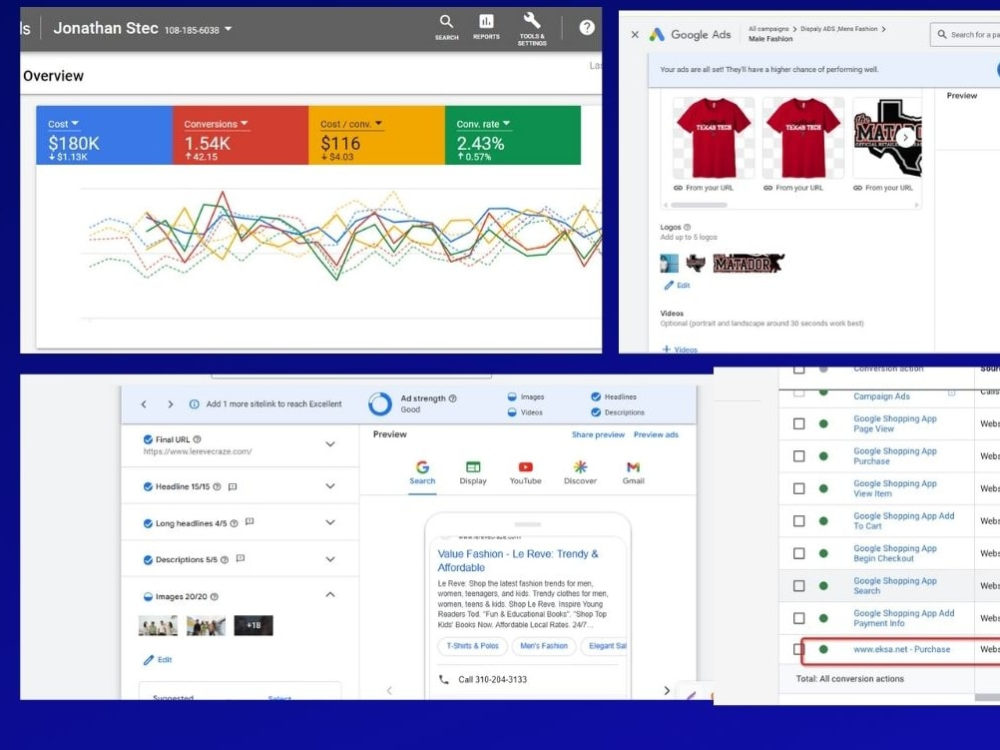Expand the Descriptions 5/5 section
This screenshot has height=750, width=1000.
tap(330, 559)
